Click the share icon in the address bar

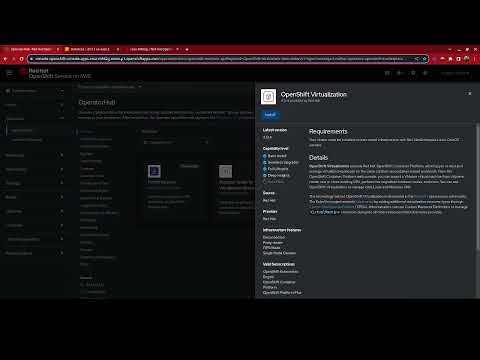click(416, 59)
